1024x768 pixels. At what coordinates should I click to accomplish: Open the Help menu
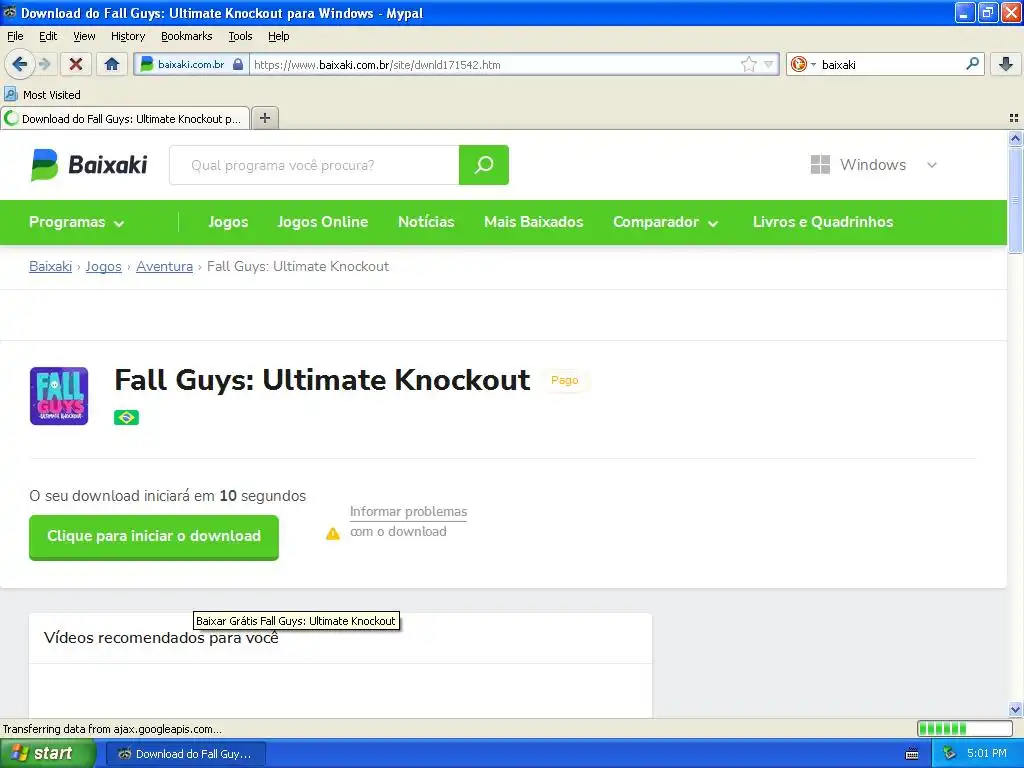[x=278, y=36]
